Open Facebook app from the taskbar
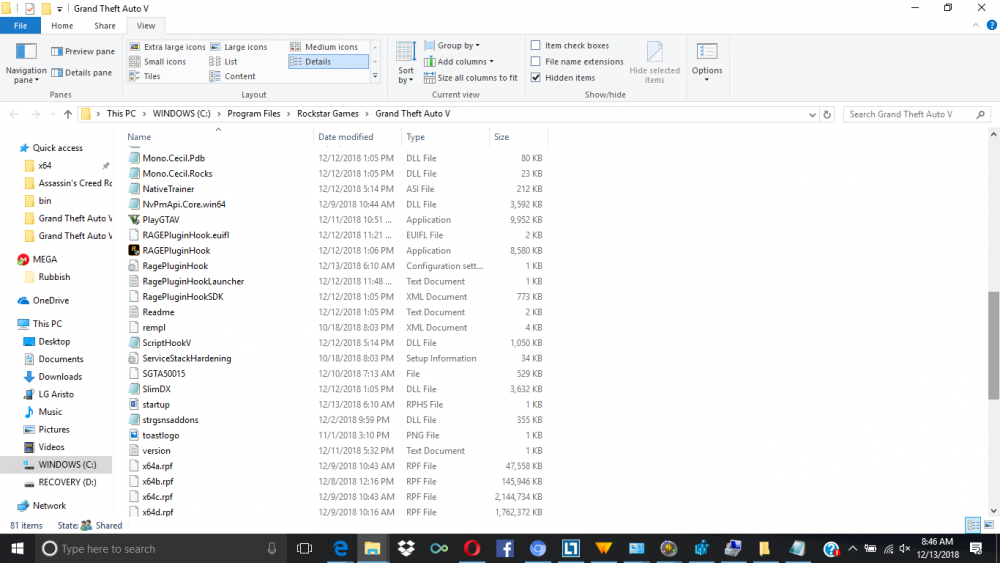 click(504, 548)
